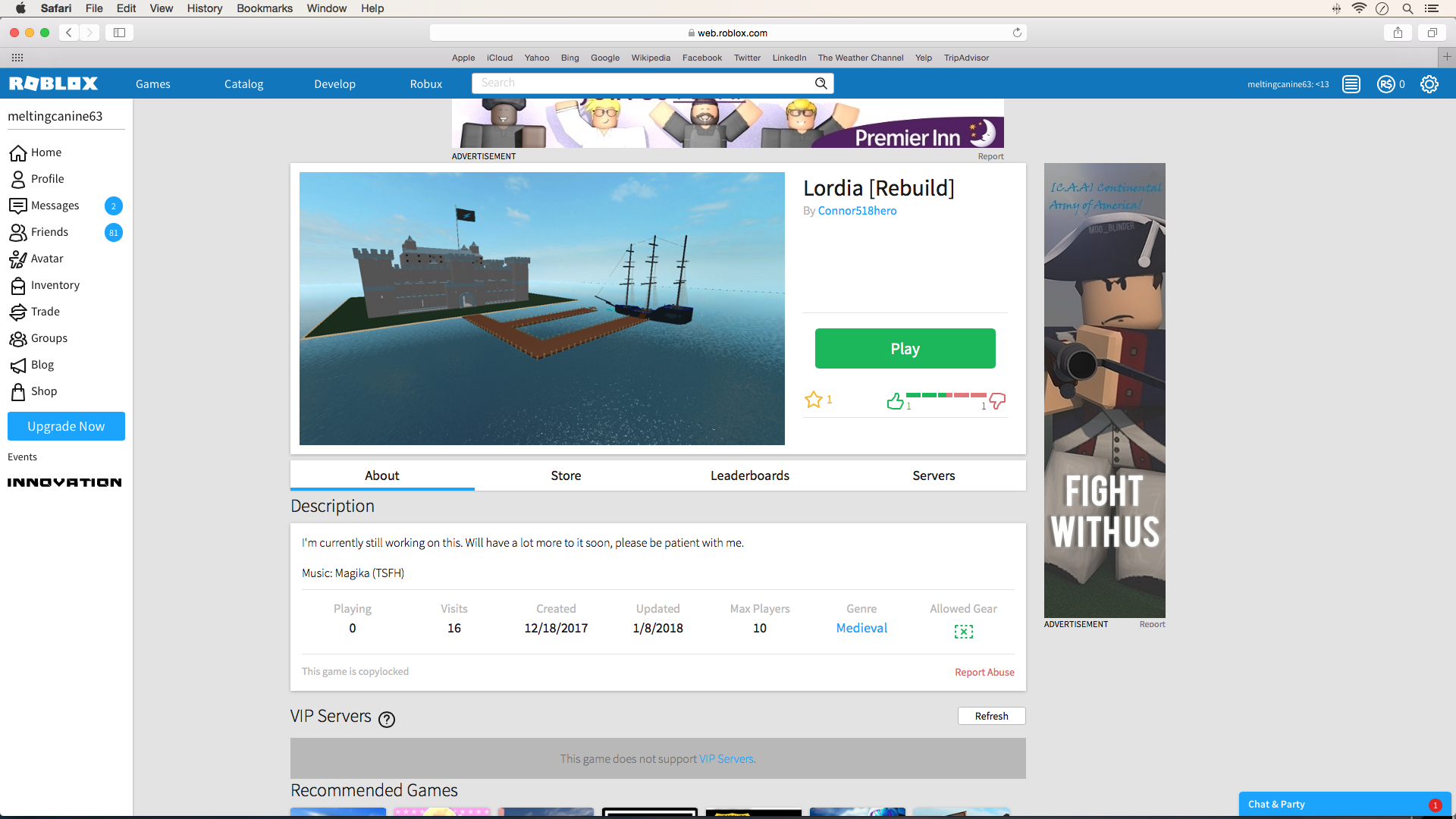Screen dimensions: 1456x819
Task: Open the Bookmarks menu
Action: point(264,8)
